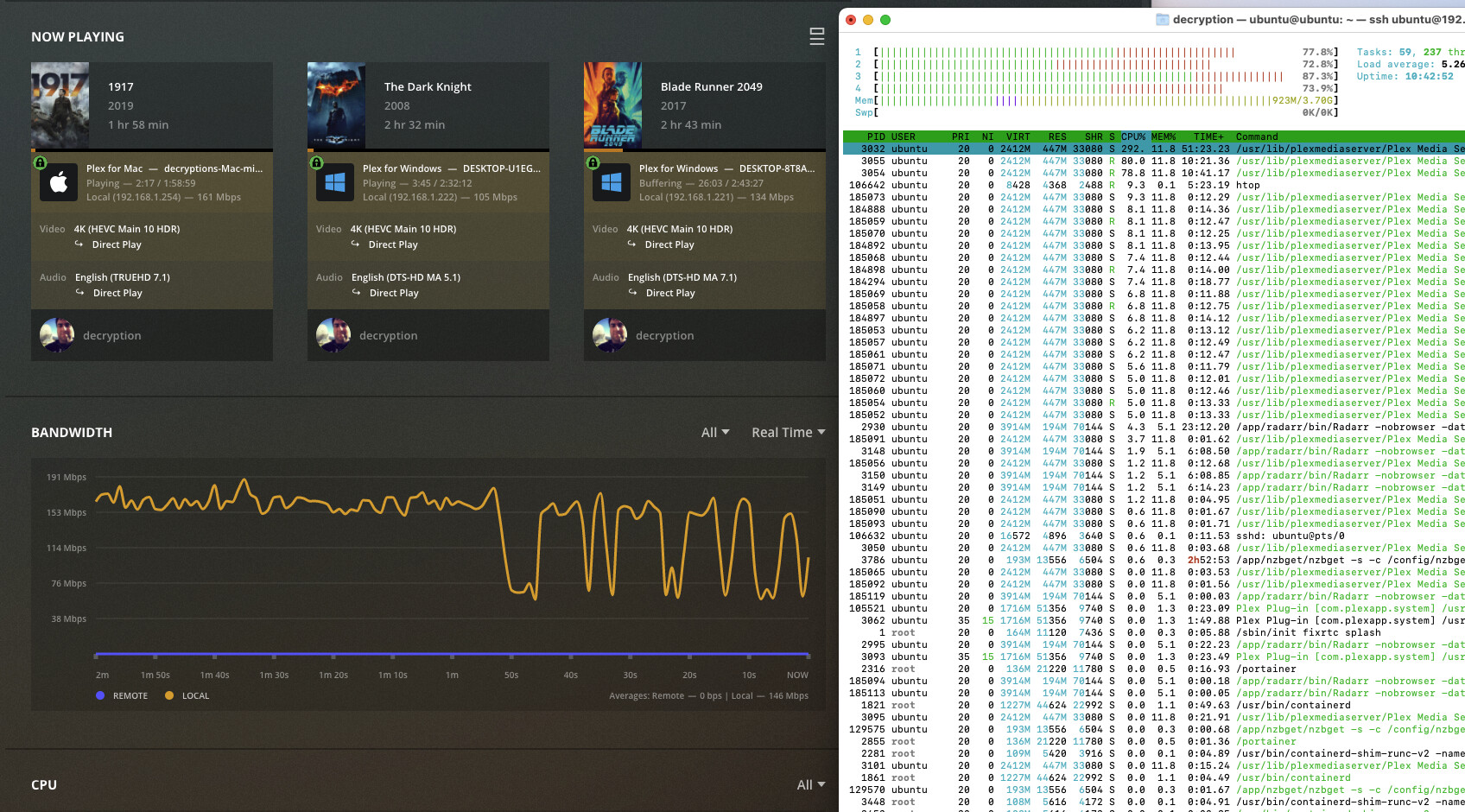Viewport: 1465px width, 812px height.
Task: Open the bandwidth All filter dropdown
Action: [x=715, y=432]
